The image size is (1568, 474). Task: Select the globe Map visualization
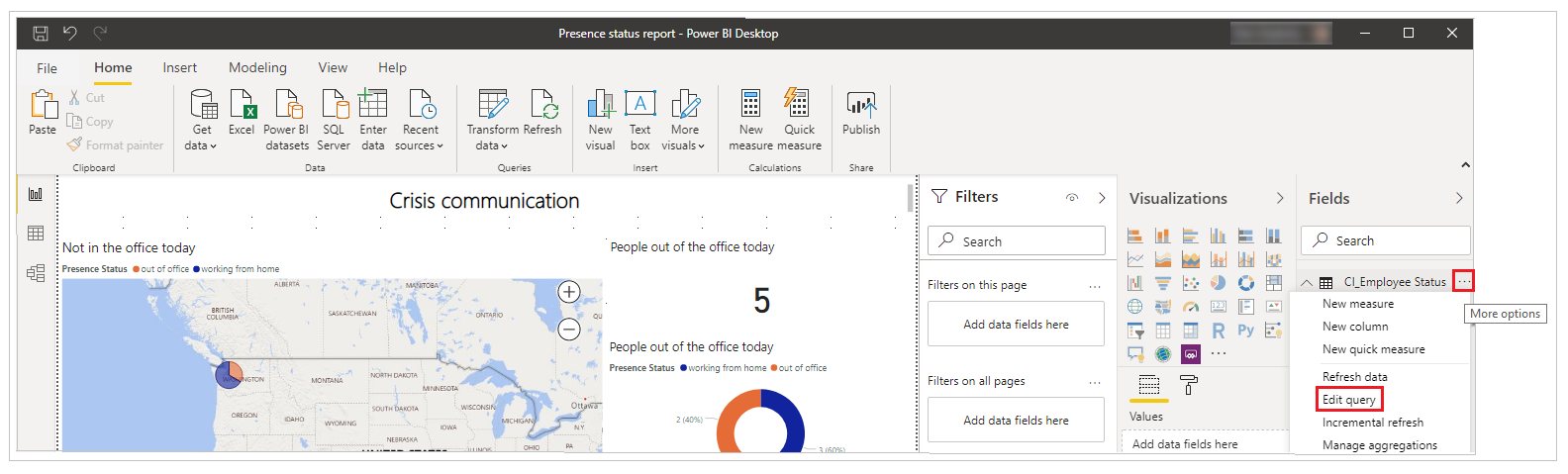[x=1135, y=307]
